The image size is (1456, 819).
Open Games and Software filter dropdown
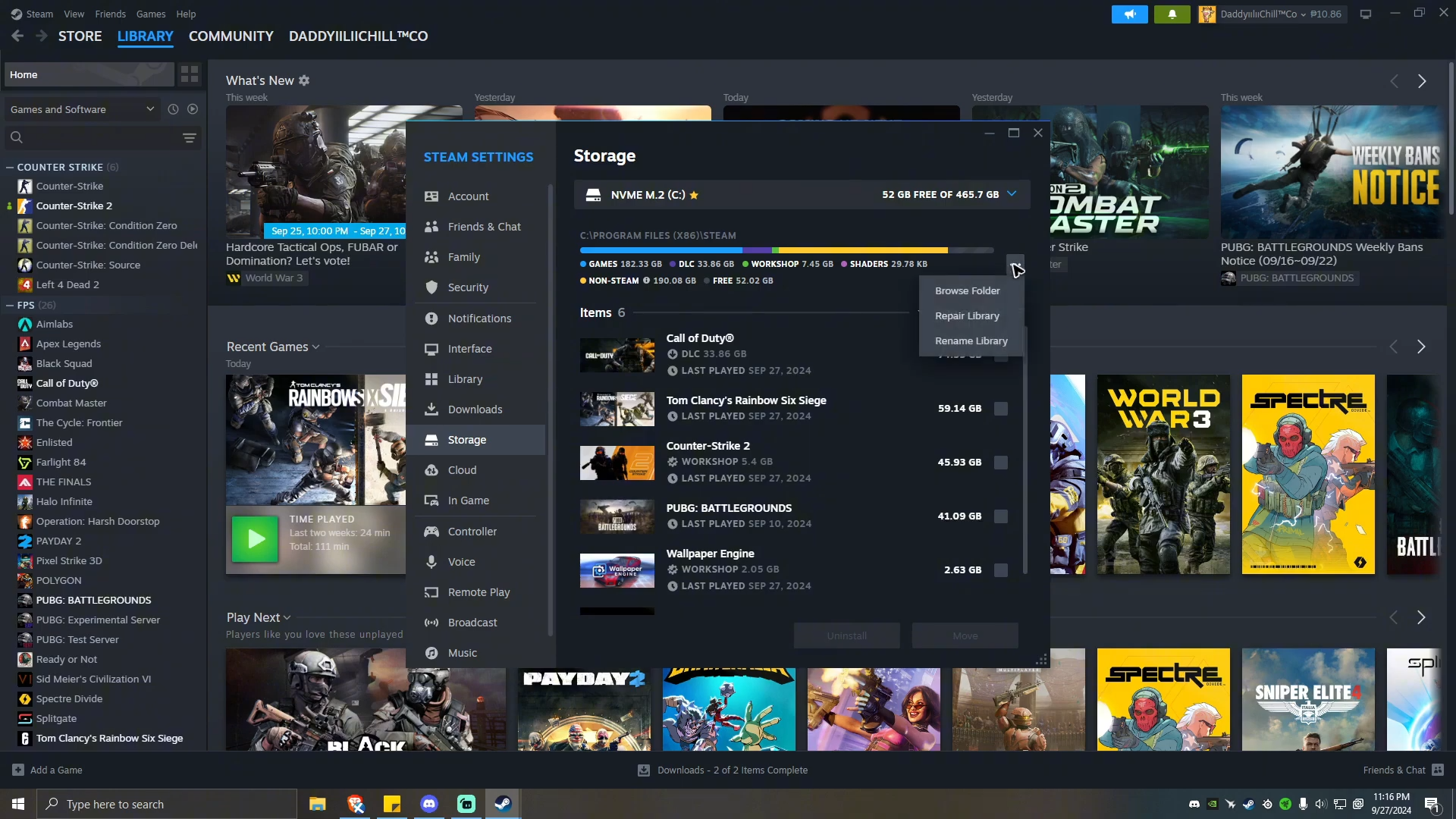pos(82,109)
